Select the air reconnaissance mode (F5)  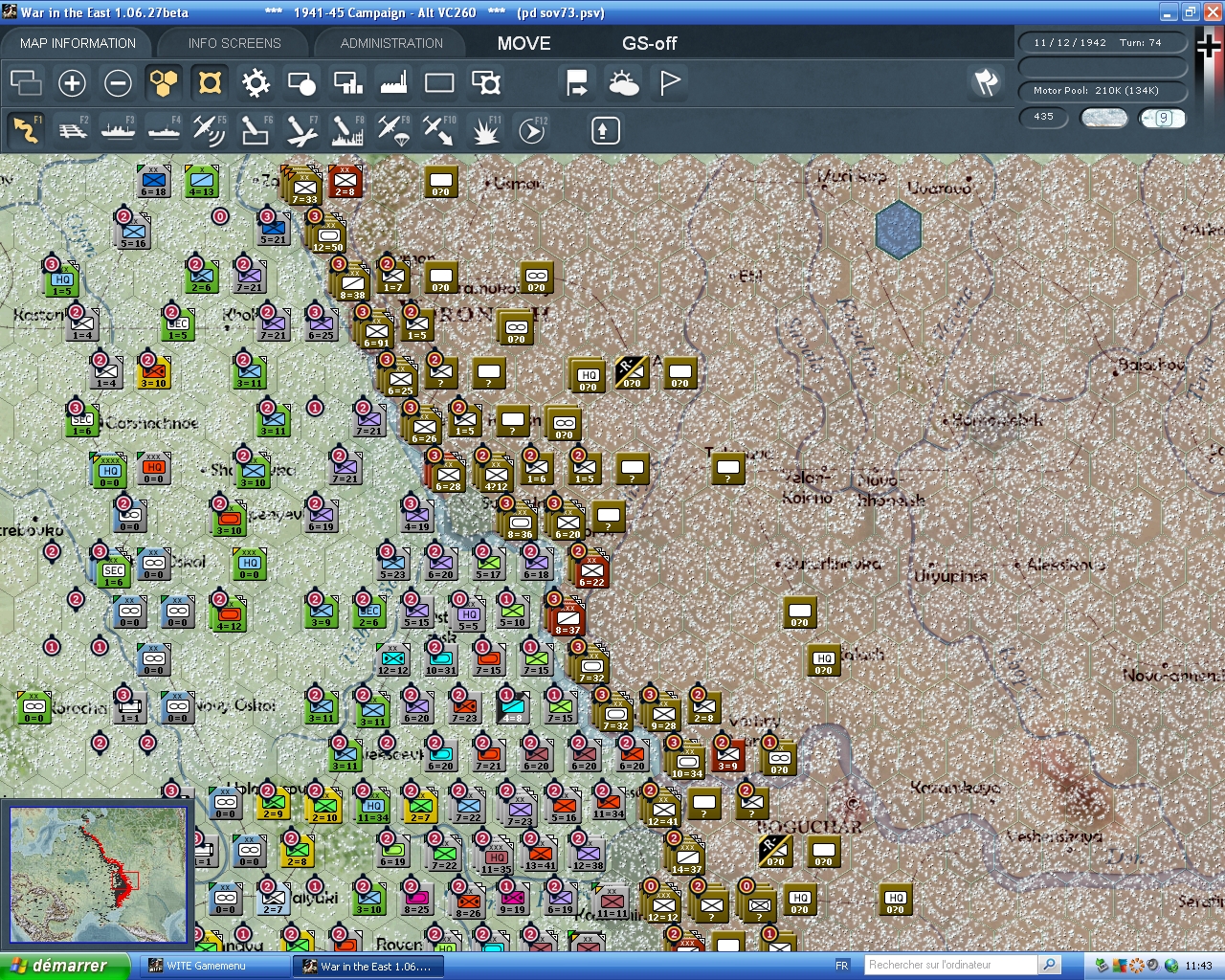click(x=210, y=129)
